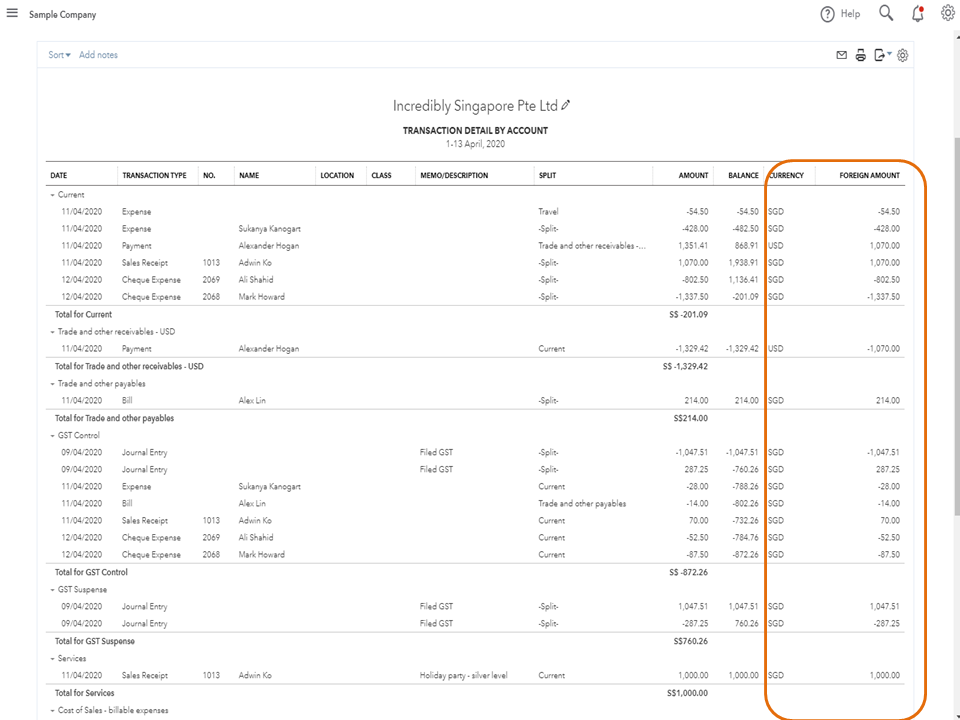Email the report via envelope icon
This screenshot has height=720, width=960.
[842, 55]
